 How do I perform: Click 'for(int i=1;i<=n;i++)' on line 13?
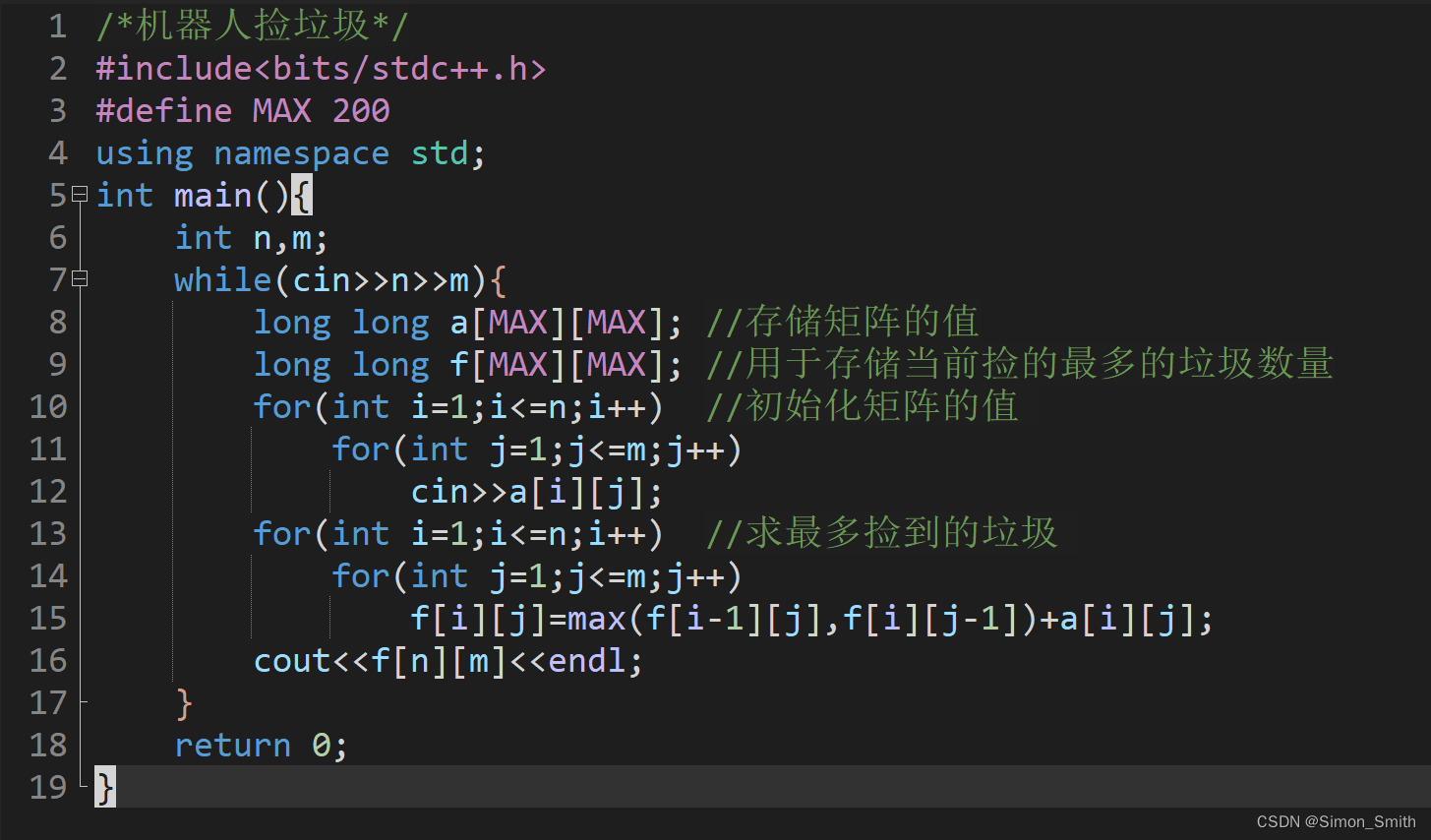[459, 534]
